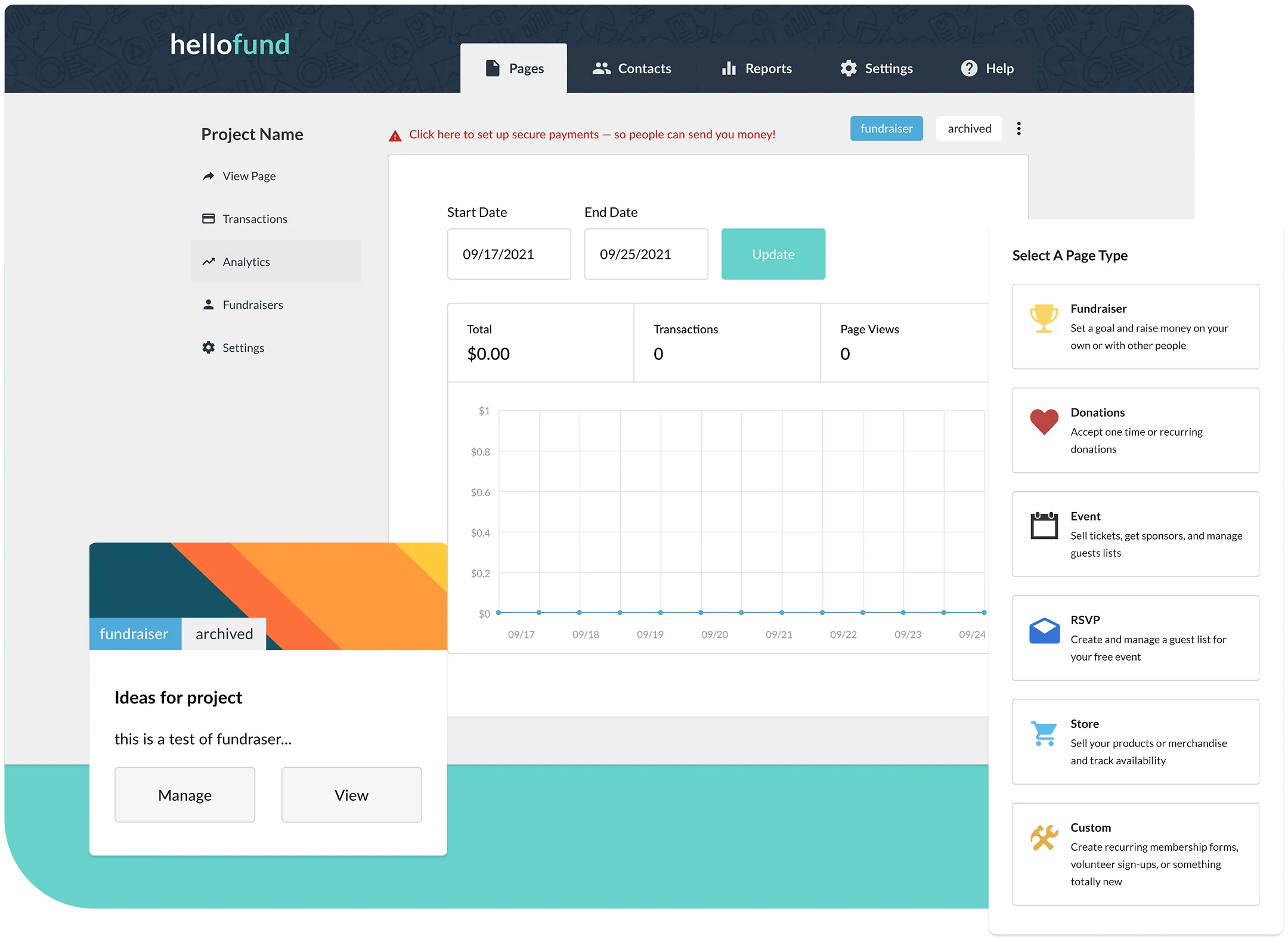Viewport: 1288px width, 939px height.
Task: Select Transactions in the sidebar
Action: pos(276,219)
